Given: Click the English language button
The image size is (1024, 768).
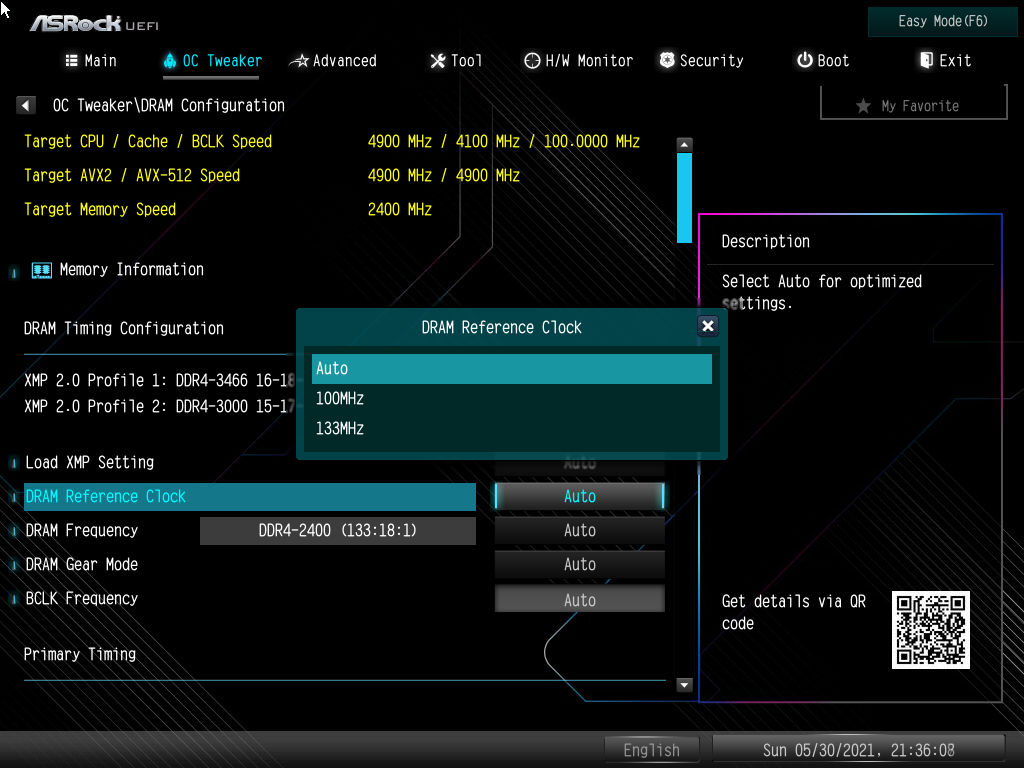Looking at the screenshot, I should pos(651,750).
